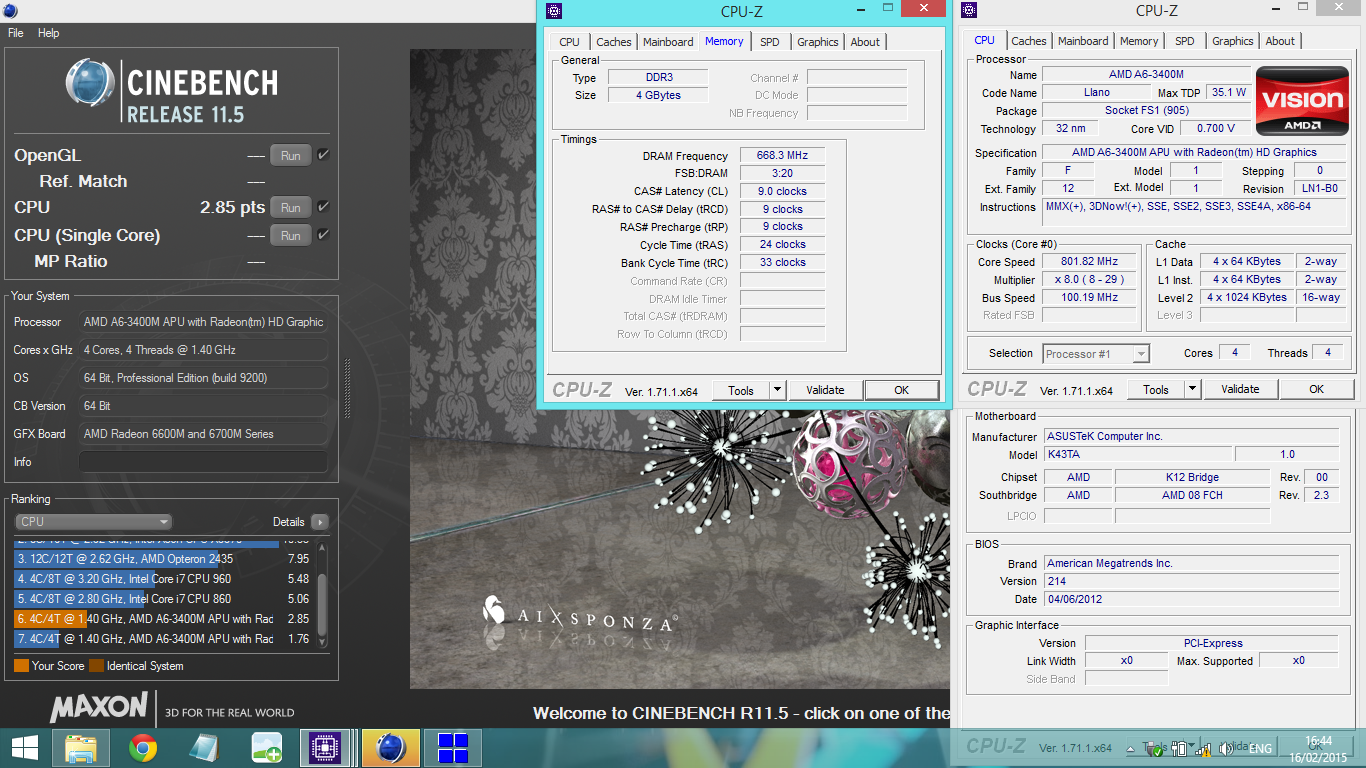The height and width of the screenshot is (768, 1366).
Task: Click the CPU-Z Memory window title icon
Action: click(x=554, y=11)
